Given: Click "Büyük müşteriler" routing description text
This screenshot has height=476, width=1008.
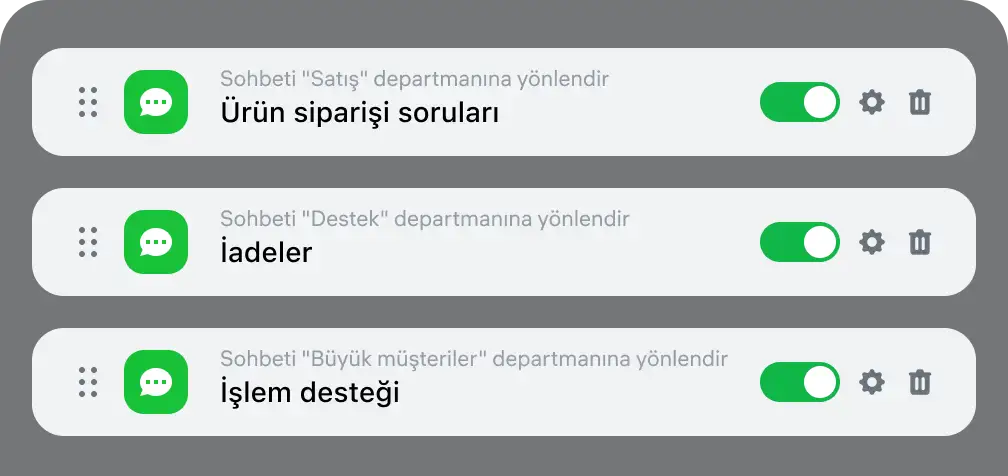Looking at the screenshot, I should (473, 358).
